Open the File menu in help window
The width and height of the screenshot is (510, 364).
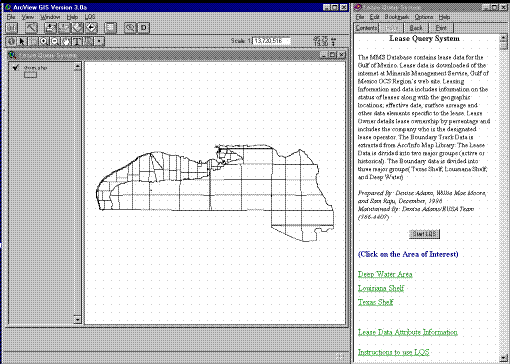coord(360,17)
